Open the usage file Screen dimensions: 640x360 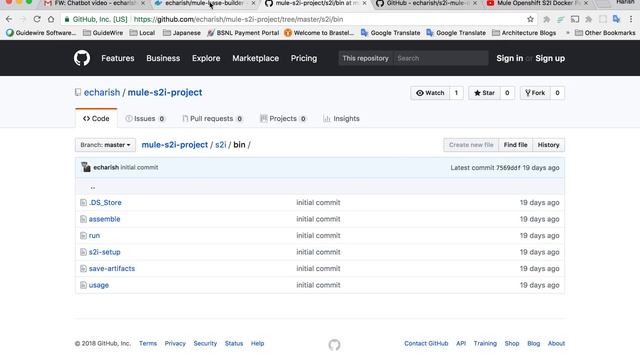pos(99,285)
